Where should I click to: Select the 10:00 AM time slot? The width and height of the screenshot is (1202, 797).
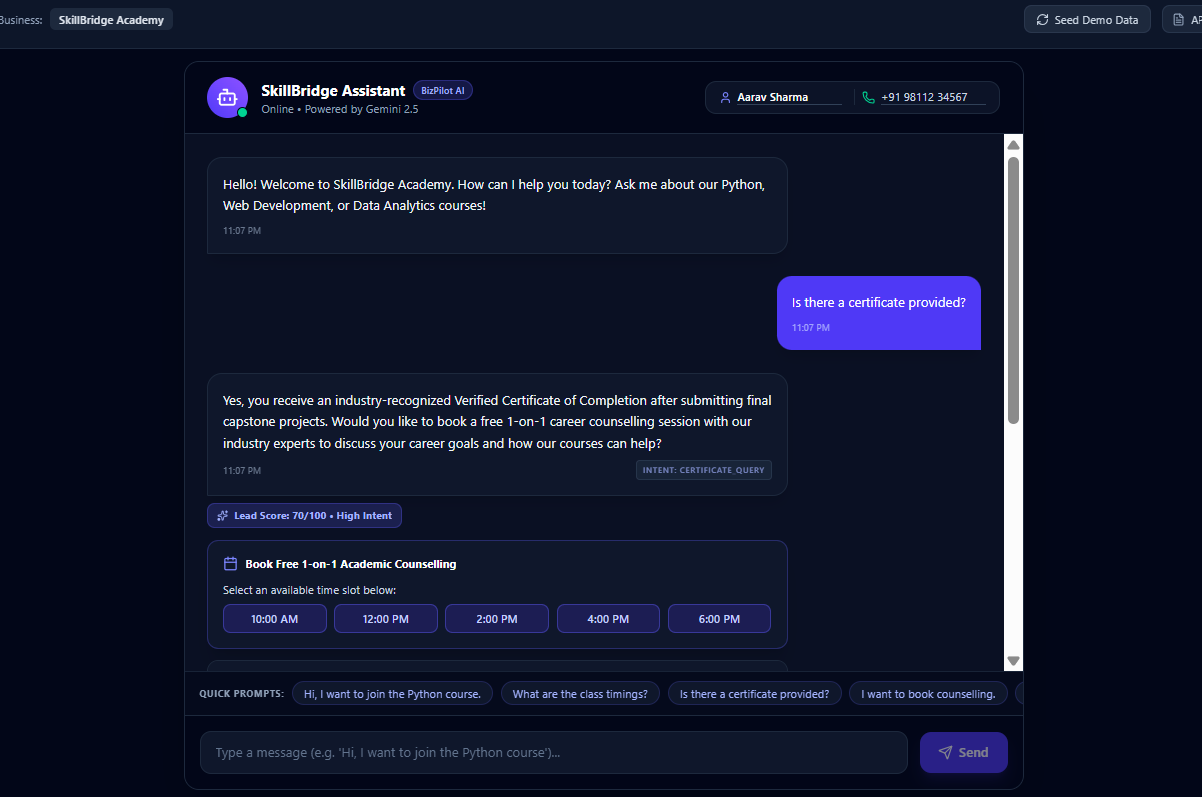click(275, 619)
